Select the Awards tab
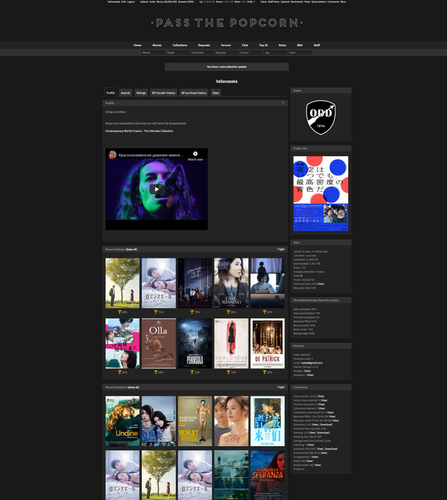Viewport: 447px width, 500px height. tap(125, 93)
